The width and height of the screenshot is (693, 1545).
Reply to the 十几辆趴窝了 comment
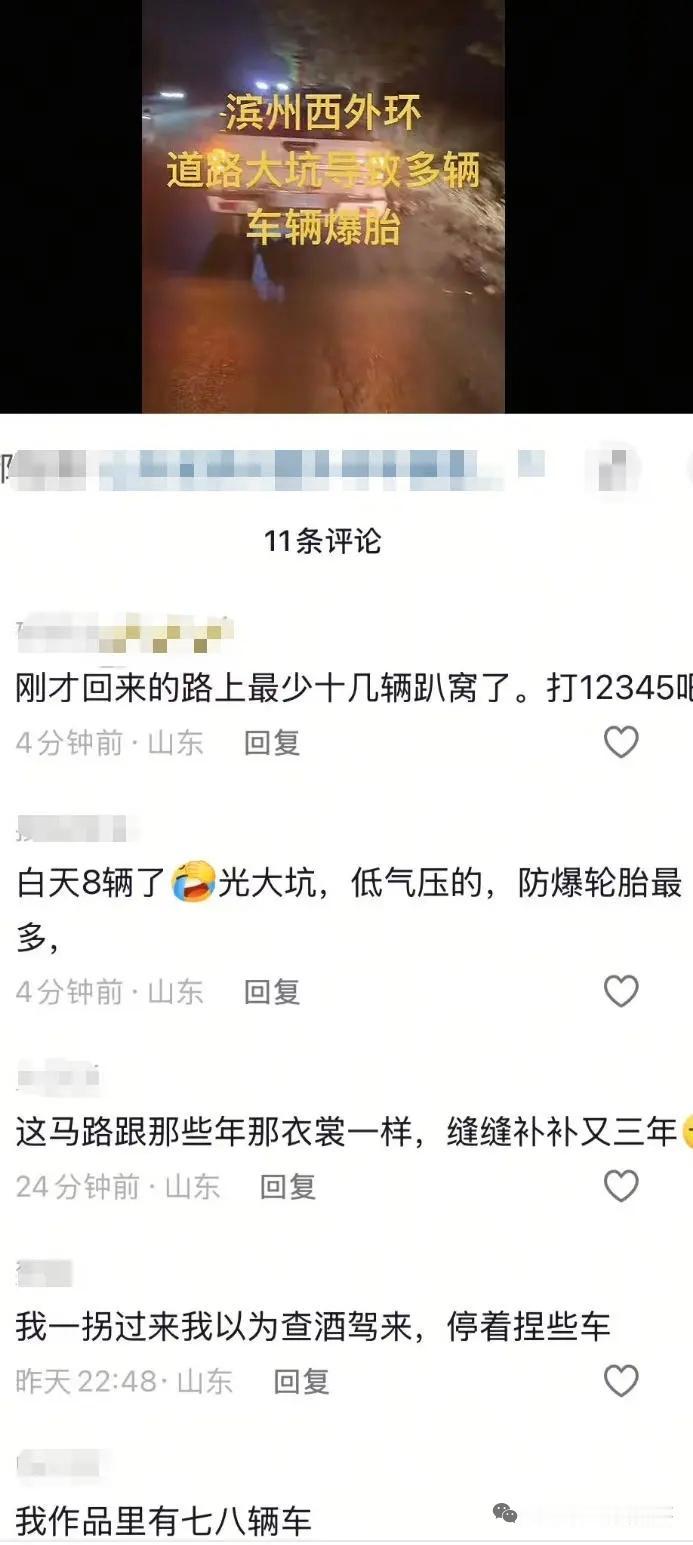coord(272,743)
